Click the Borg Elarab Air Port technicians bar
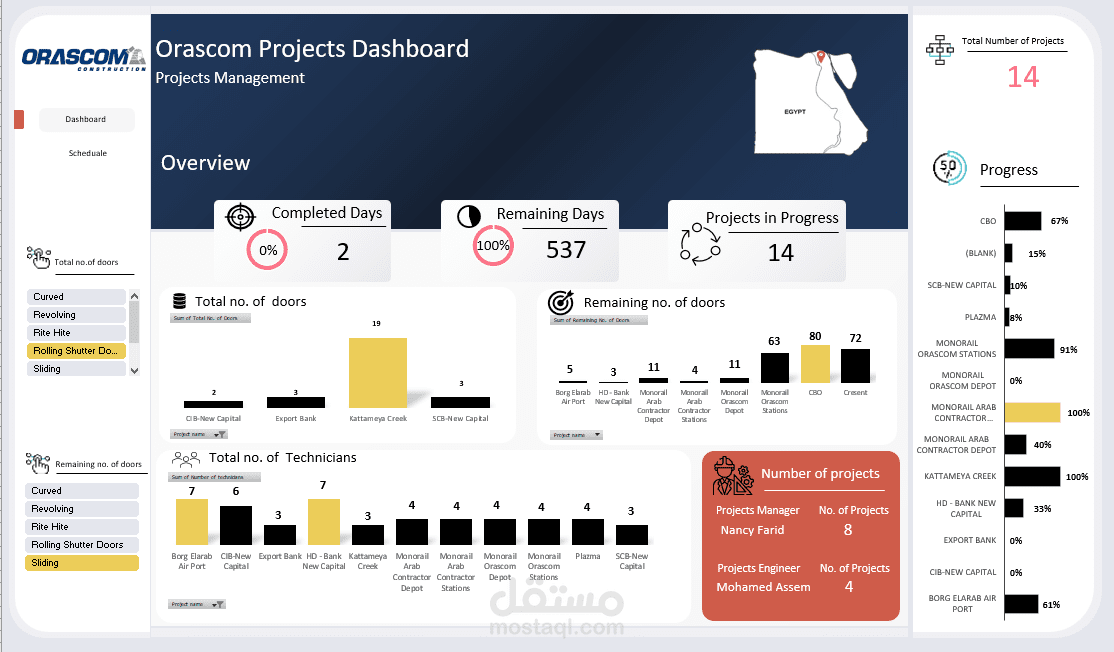 tap(192, 522)
